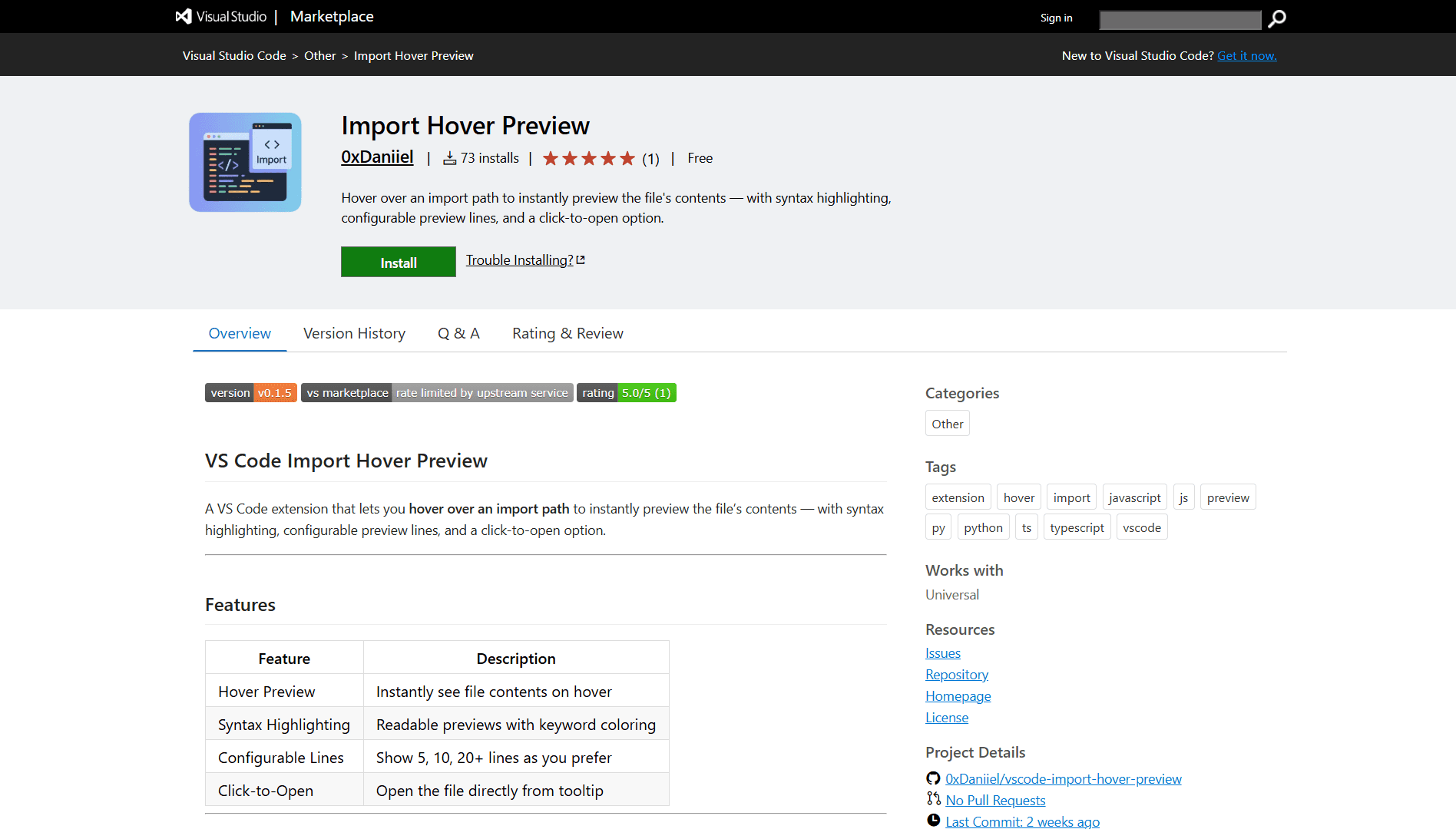Click the pull requests icon
This screenshot has height=829, width=1456.
(x=932, y=799)
